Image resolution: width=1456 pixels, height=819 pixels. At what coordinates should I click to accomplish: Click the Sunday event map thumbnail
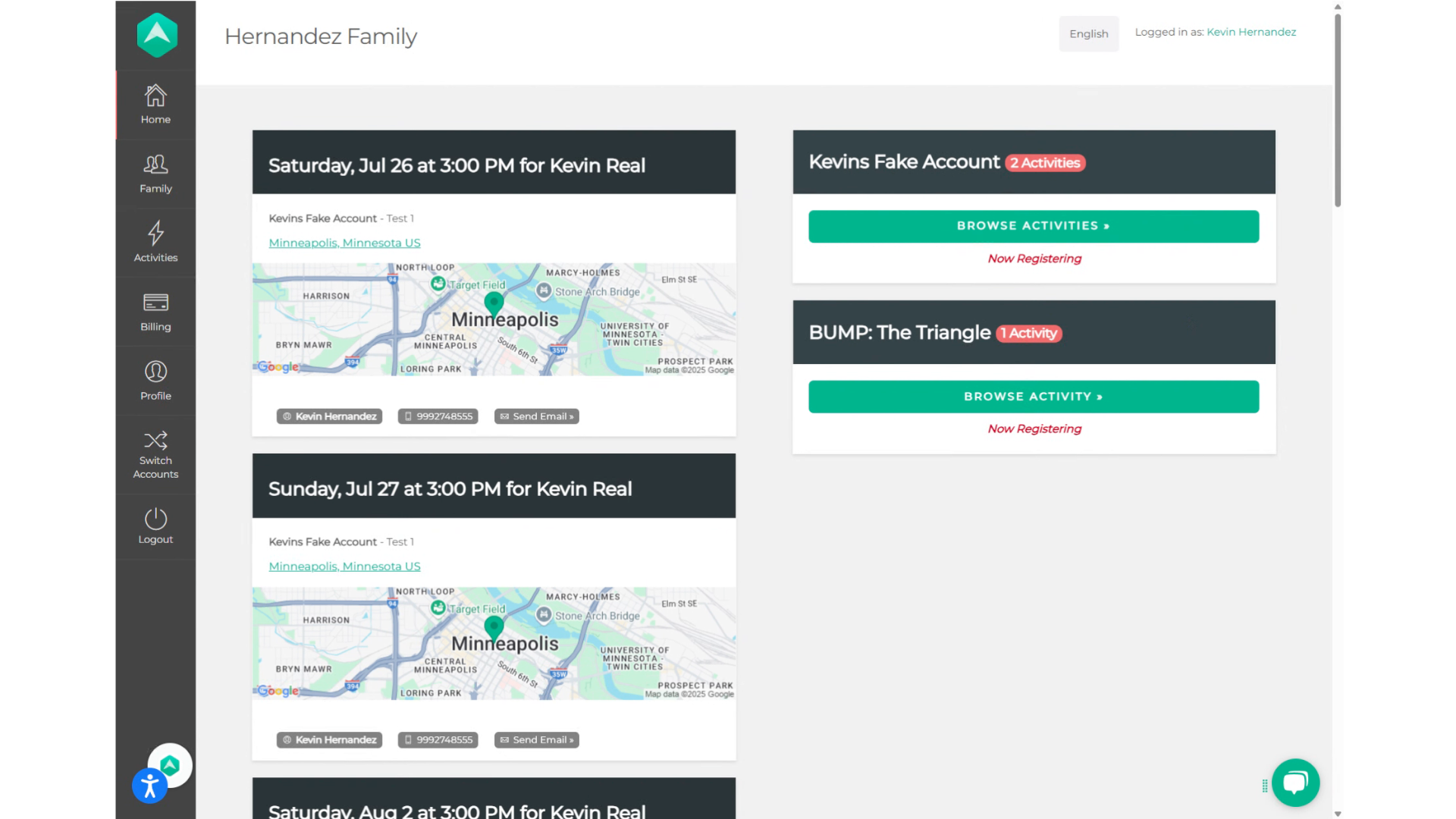click(x=494, y=643)
